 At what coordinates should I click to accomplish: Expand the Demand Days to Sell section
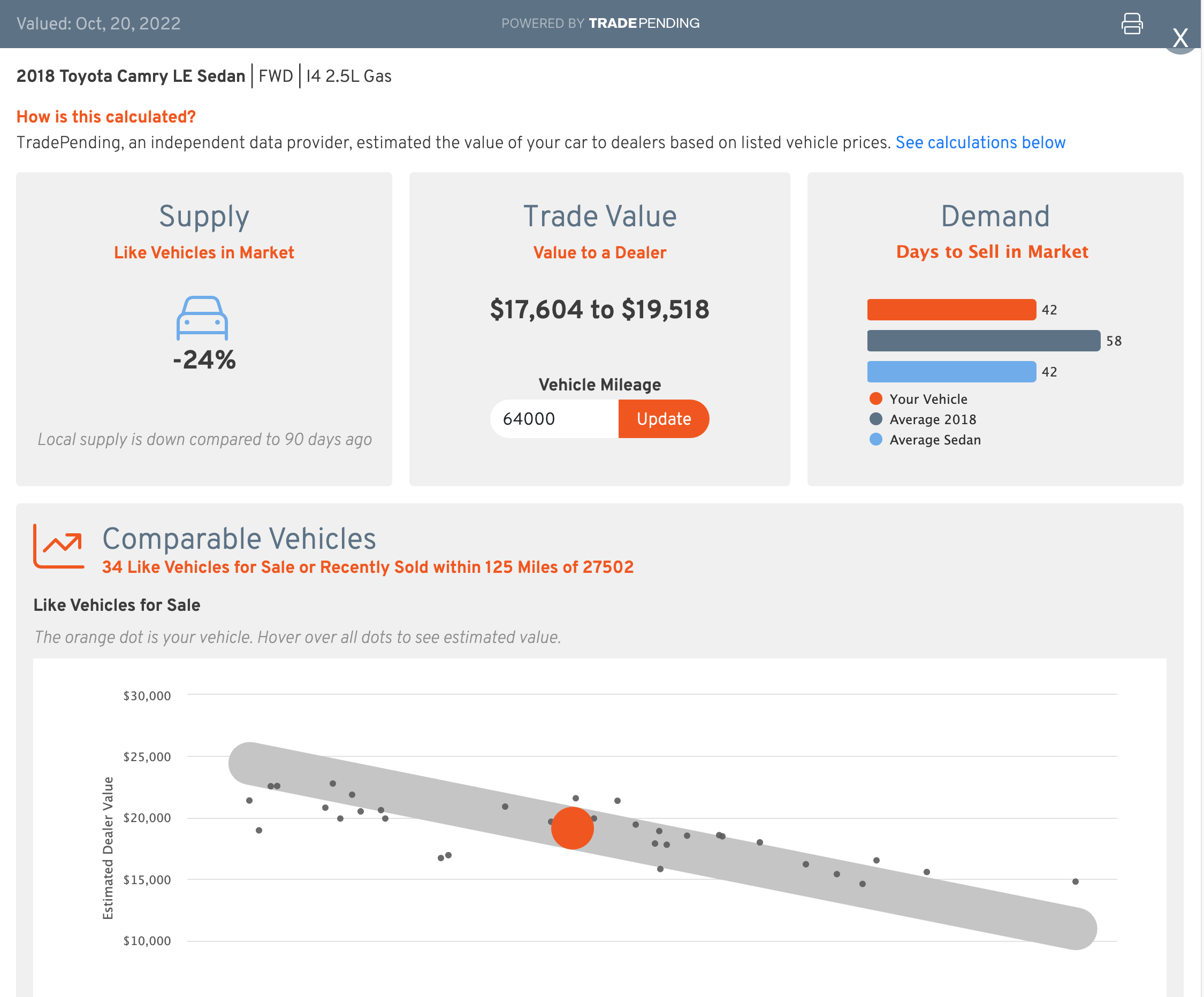[995, 217]
